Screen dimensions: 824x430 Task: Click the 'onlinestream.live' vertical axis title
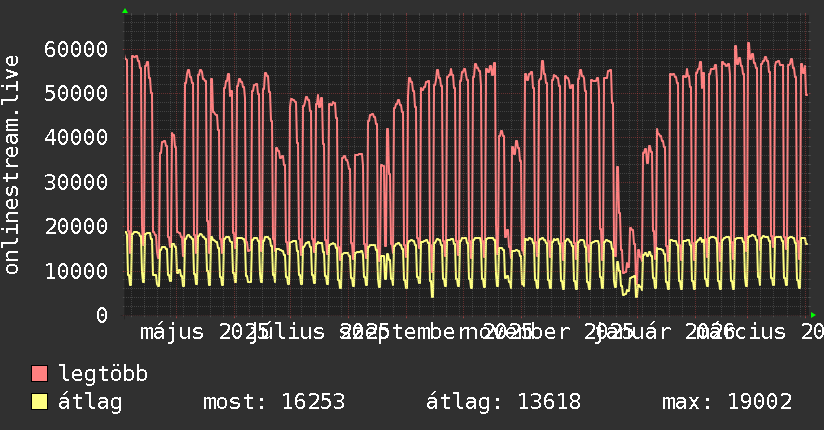pos(11,165)
